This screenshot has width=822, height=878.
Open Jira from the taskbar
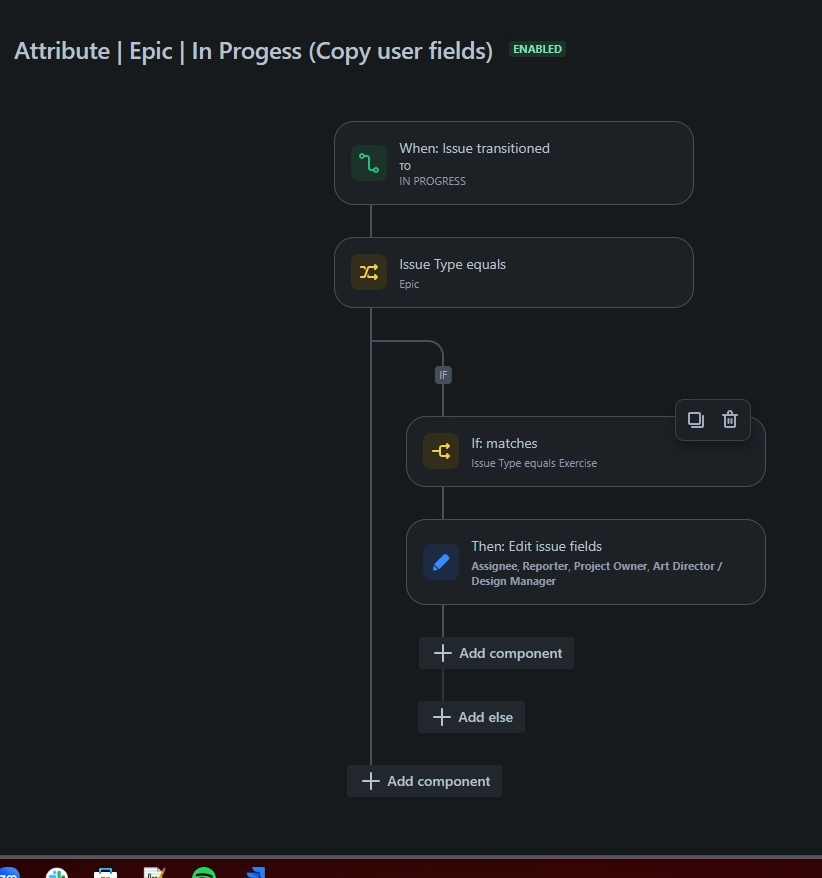pos(255,872)
